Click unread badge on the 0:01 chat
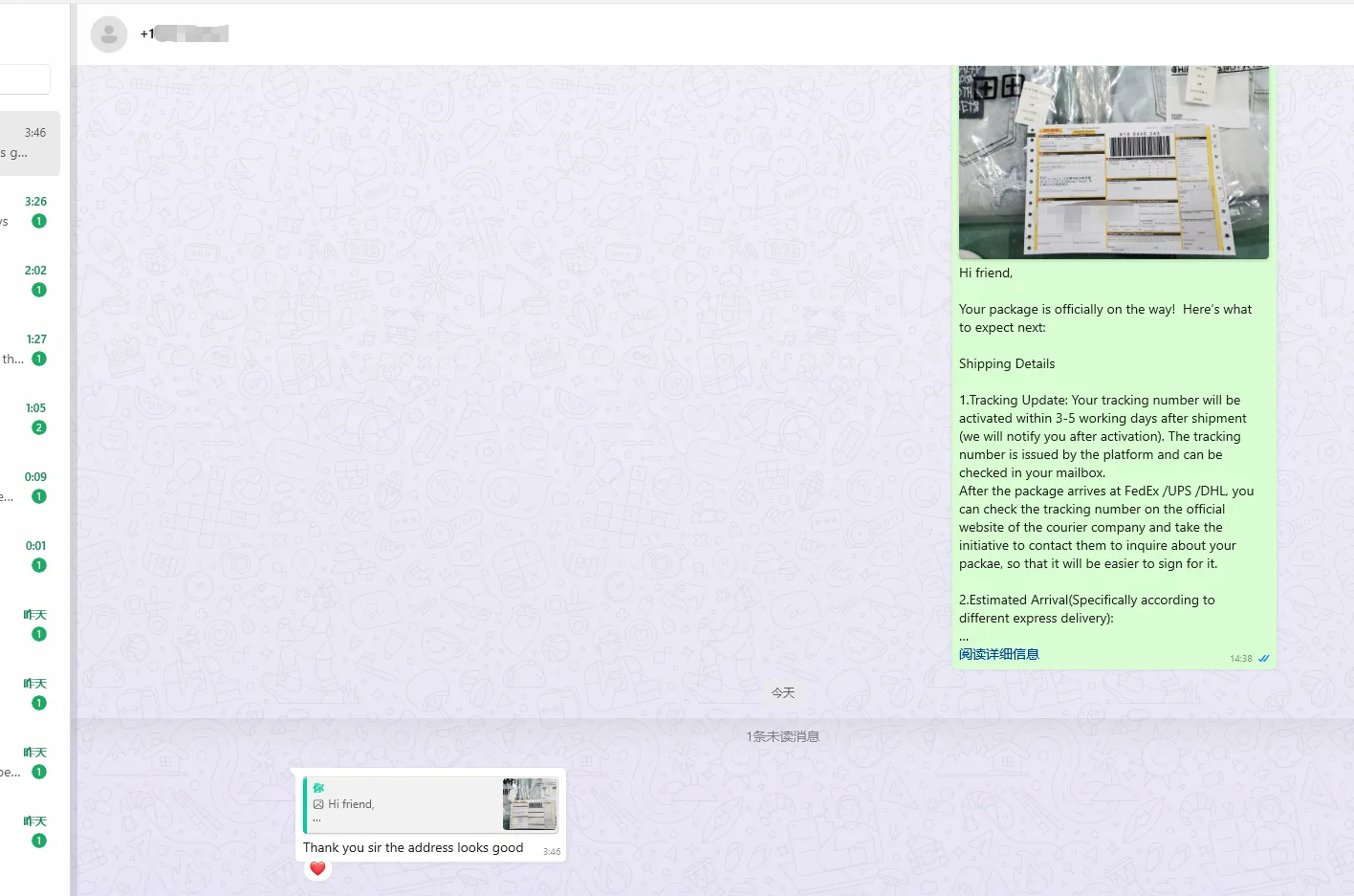 click(39, 565)
